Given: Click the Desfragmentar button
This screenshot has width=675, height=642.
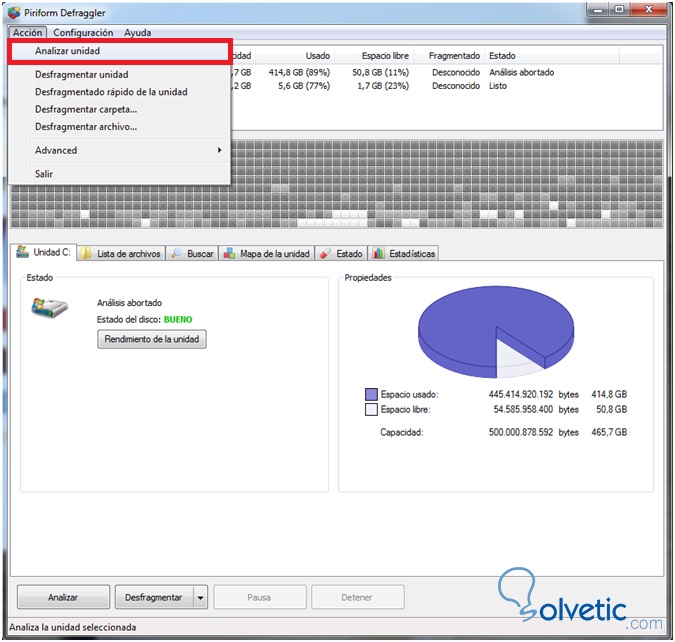Looking at the screenshot, I should (154, 597).
